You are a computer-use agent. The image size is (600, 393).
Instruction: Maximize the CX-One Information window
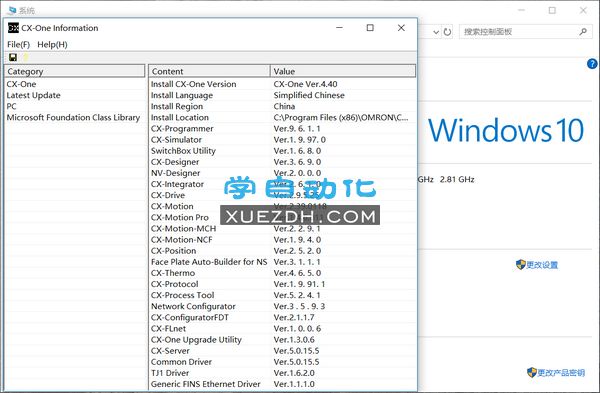coord(370,28)
